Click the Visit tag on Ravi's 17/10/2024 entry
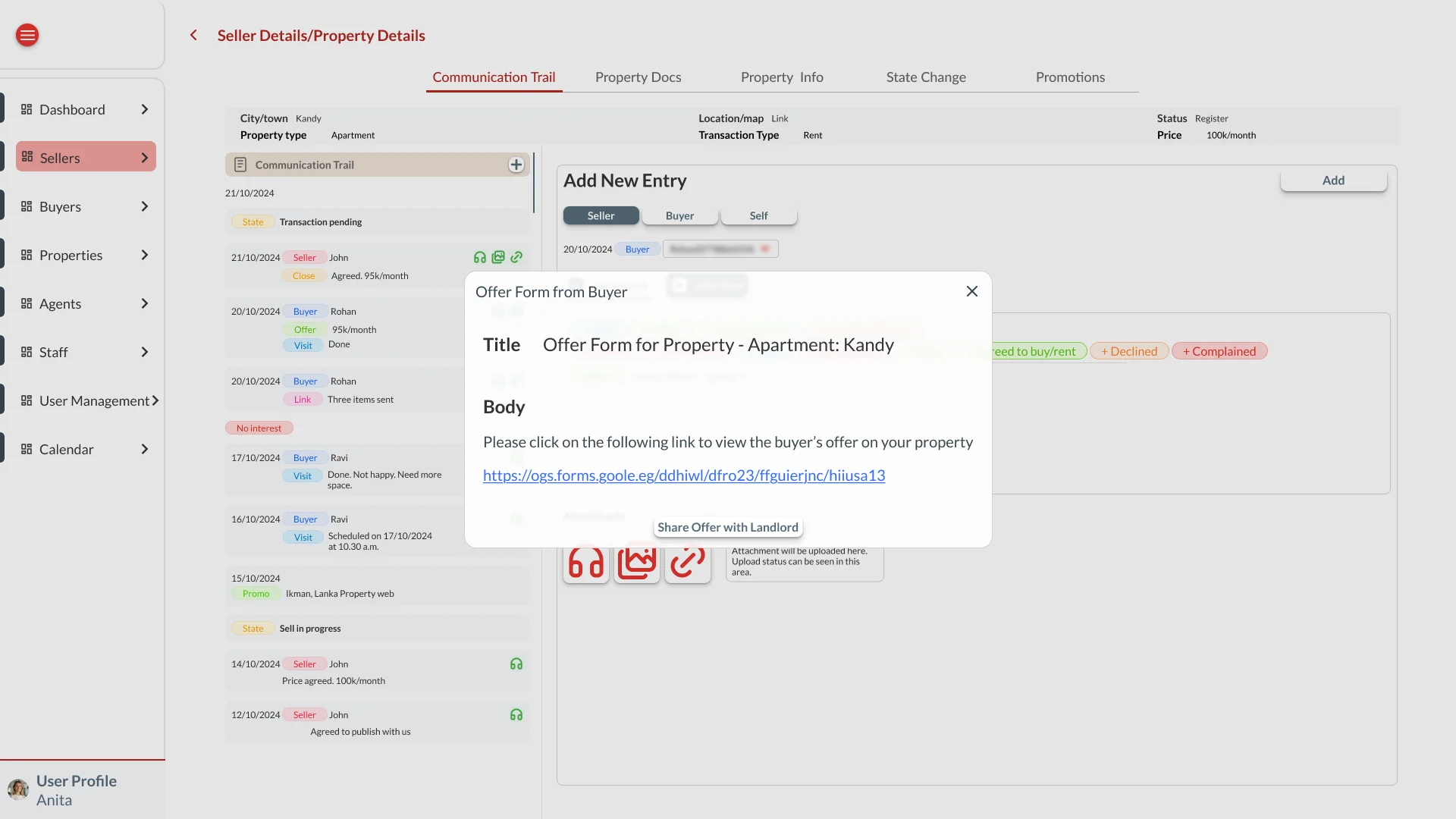Image resolution: width=1456 pixels, height=819 pixels. (303, 476)
